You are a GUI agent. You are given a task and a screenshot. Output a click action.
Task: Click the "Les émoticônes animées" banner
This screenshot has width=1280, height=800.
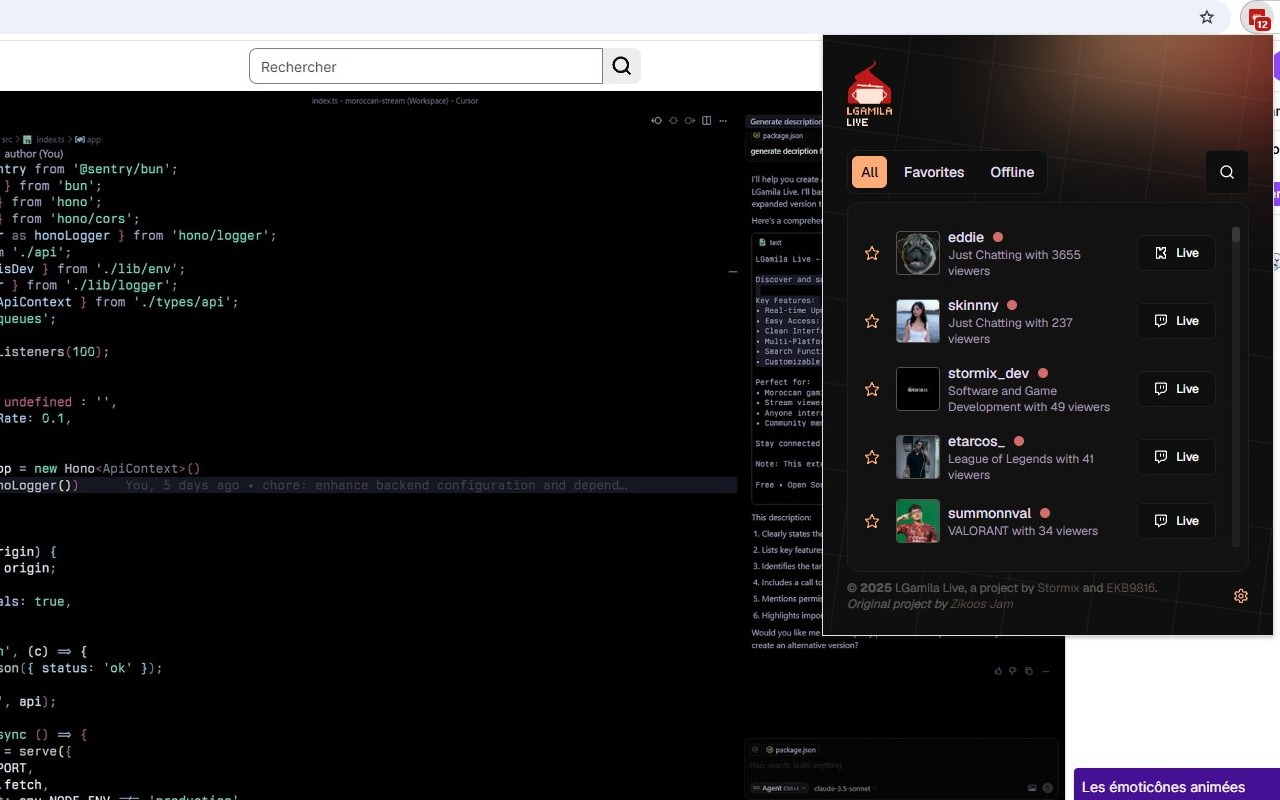(1177, 786)
